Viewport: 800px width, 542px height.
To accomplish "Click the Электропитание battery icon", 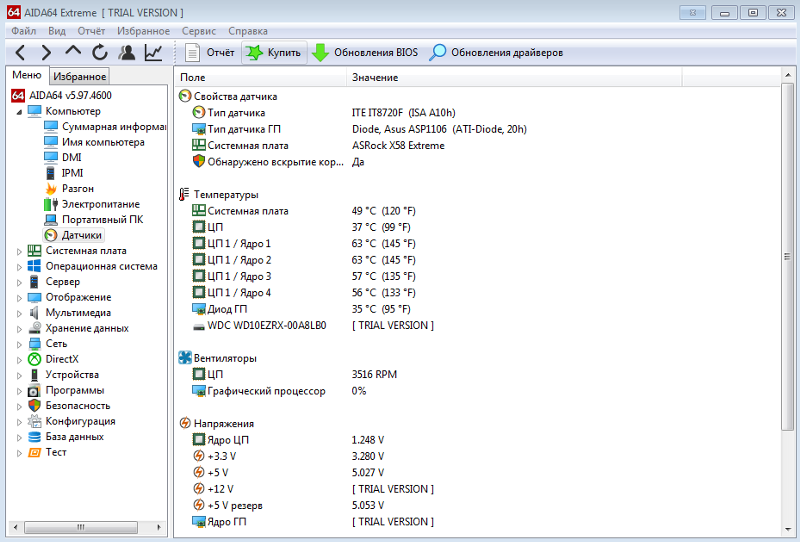I will (x=51, y=204).
